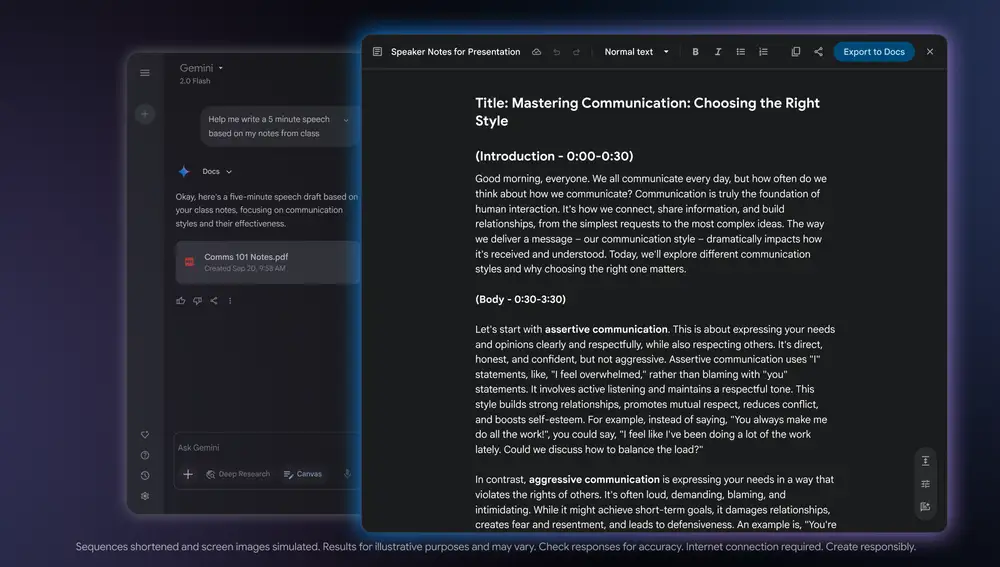Open the Gemini model selector dropdown
Image resolution: width=1000 pixels, height=567 pixels.
coord(202,68)
